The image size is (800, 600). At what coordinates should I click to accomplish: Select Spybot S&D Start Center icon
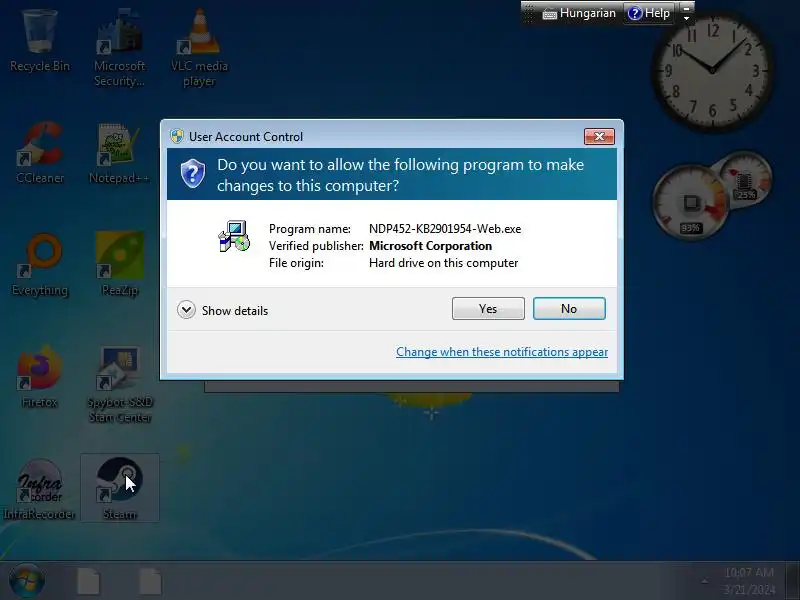(119, 384)
